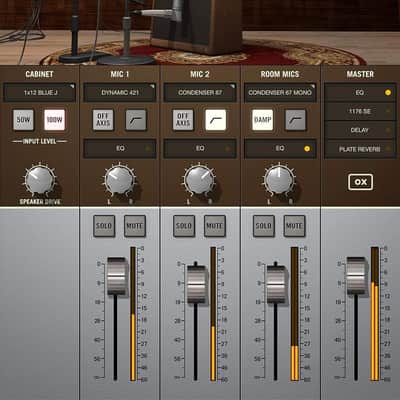Open the Mic 2 EQ

(x=200, y=149)
